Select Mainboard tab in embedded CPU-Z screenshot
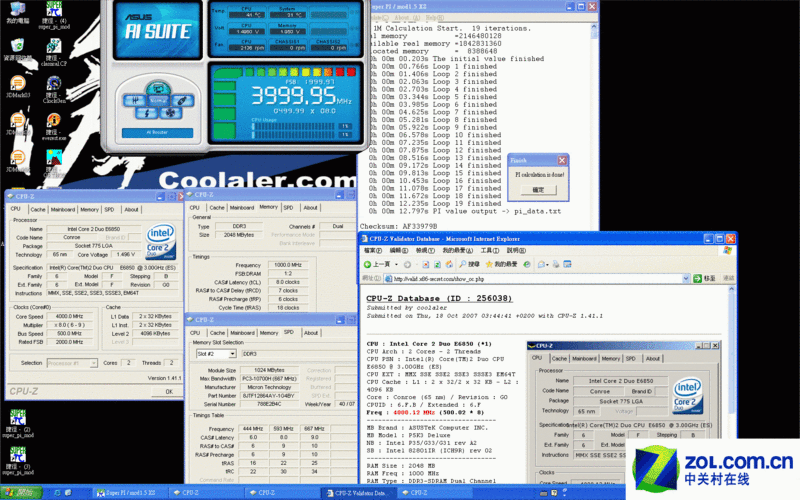This screenshot has height=500, width=800. (x=584, y=359)
